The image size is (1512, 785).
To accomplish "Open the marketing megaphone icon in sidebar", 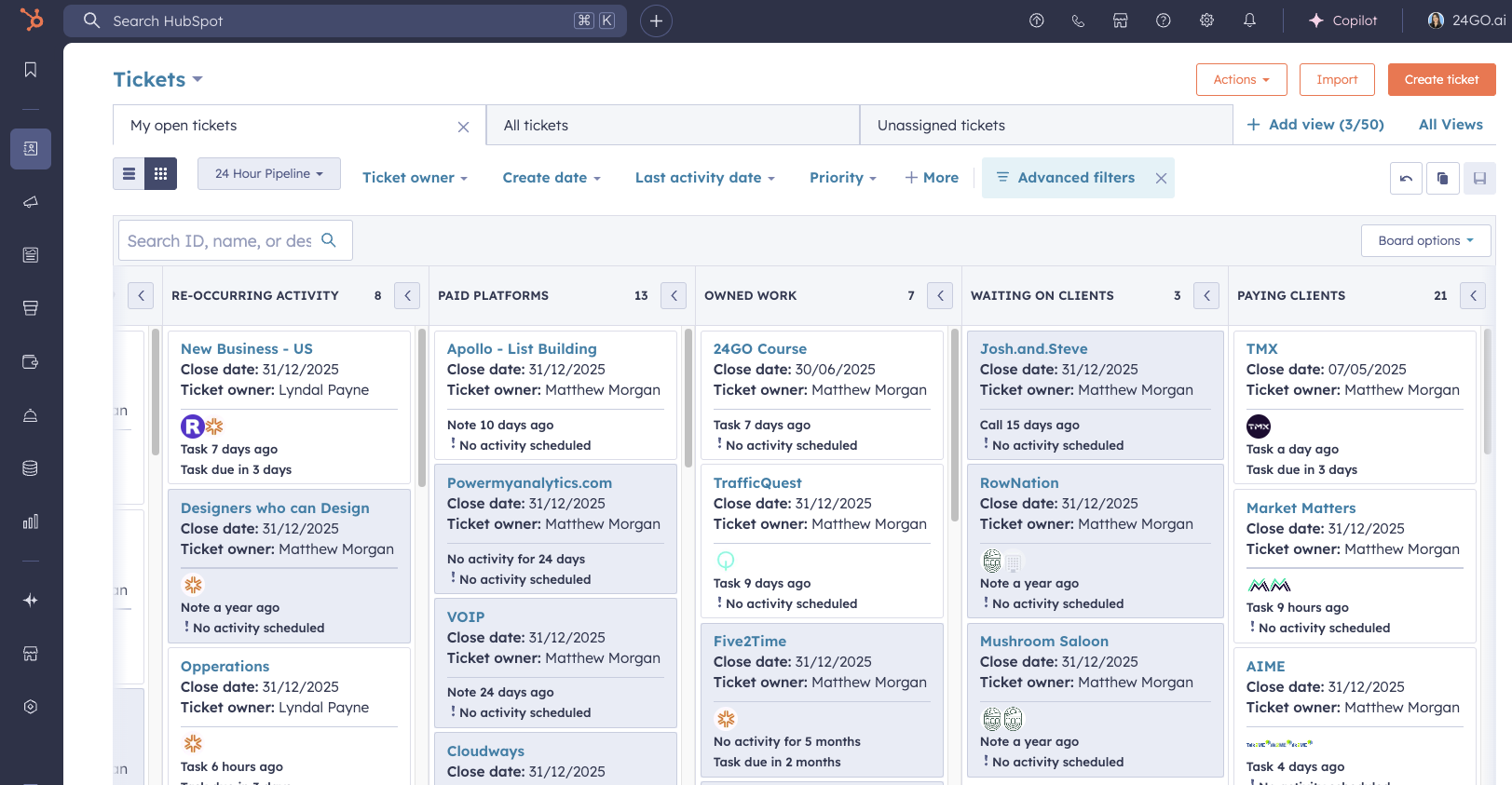I will [31, 202].
